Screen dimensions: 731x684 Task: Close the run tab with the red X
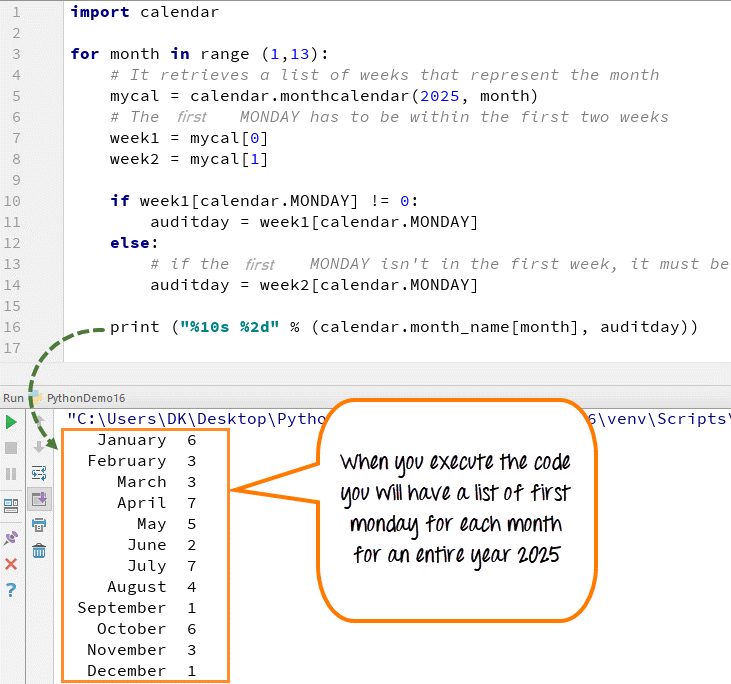(11, 564)
